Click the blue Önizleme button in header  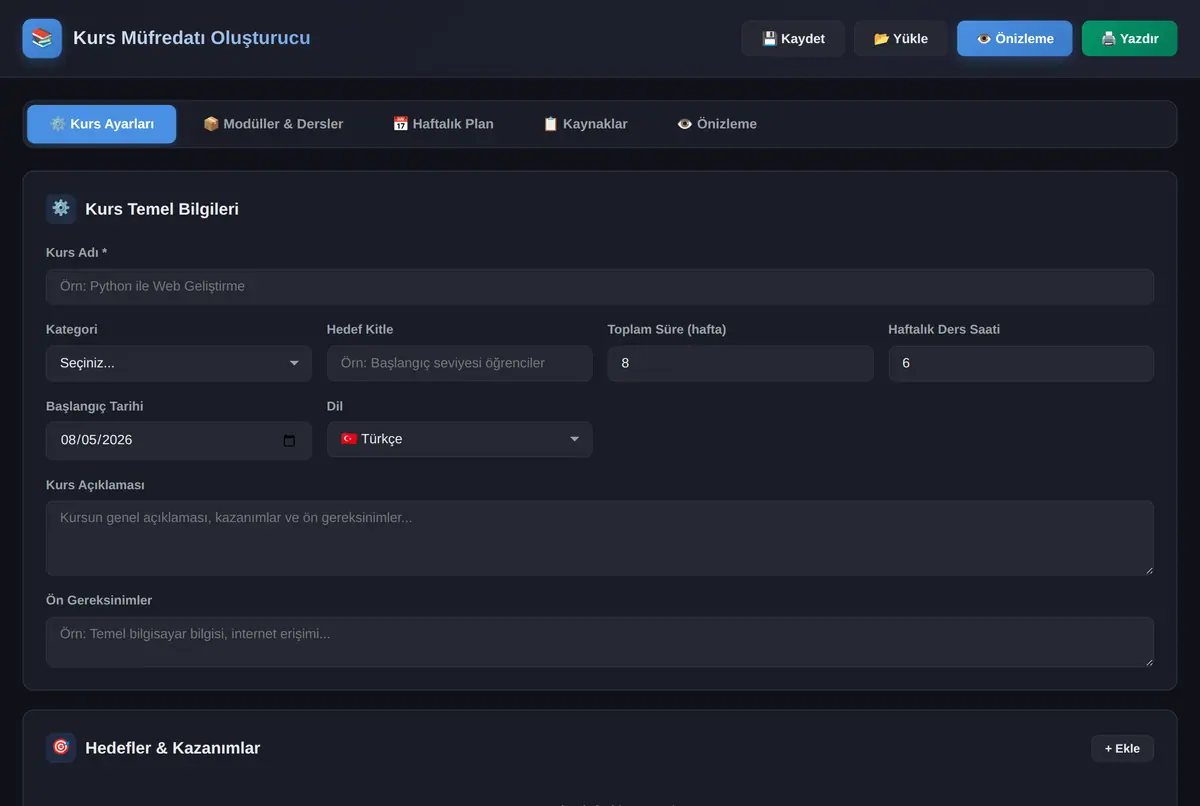point(1014,39)
